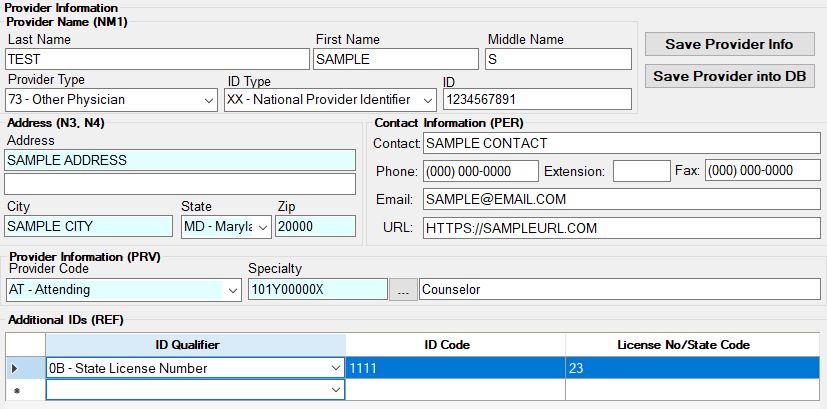Sort by License No/State Code column header
Image resolution: width=827 pixels, height=409 pixels.
(693, 345)
